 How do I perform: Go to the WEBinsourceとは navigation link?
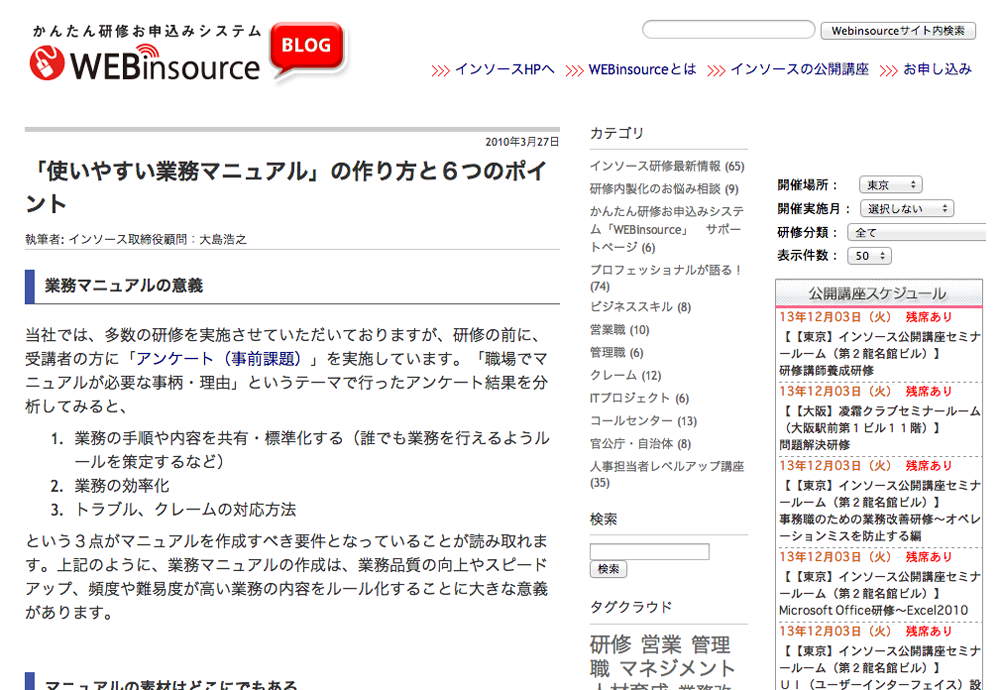tap(642, 70)
